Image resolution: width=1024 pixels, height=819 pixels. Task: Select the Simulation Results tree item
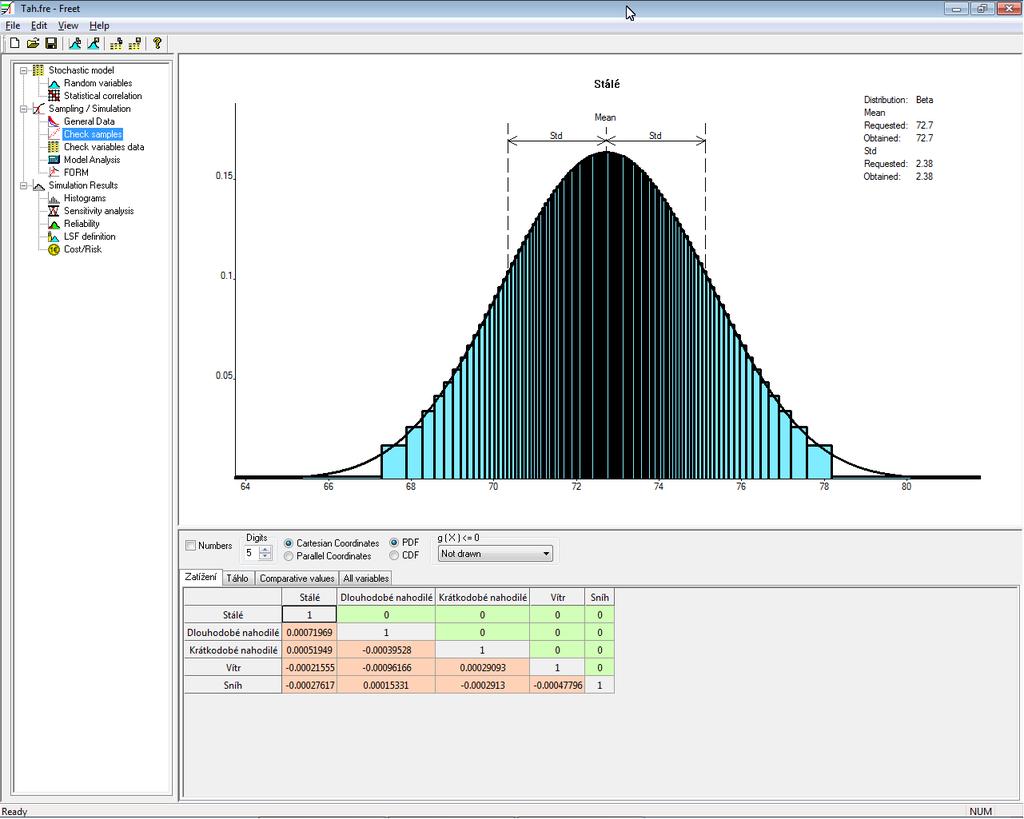point(83,185)
